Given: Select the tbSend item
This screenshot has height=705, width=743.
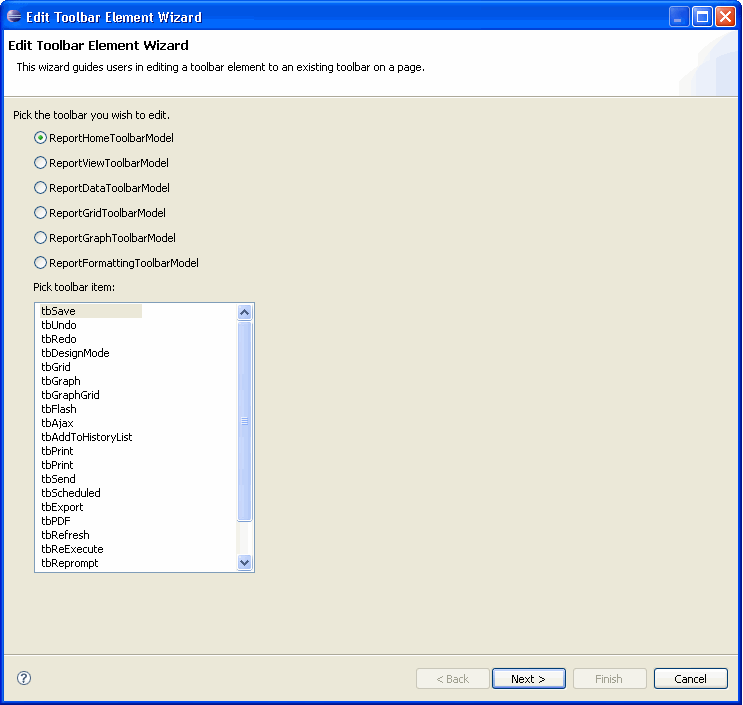Looking at the screenshot, I should [58, 479].
